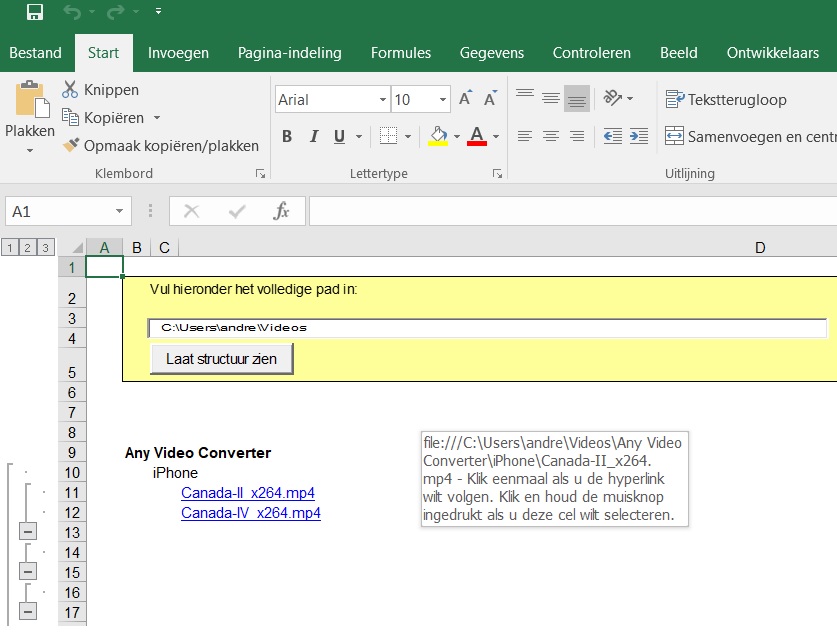The width and height of the screenshot is (837, 637).
Task: Collapse outline group at row 13
Action: [28, 532]
